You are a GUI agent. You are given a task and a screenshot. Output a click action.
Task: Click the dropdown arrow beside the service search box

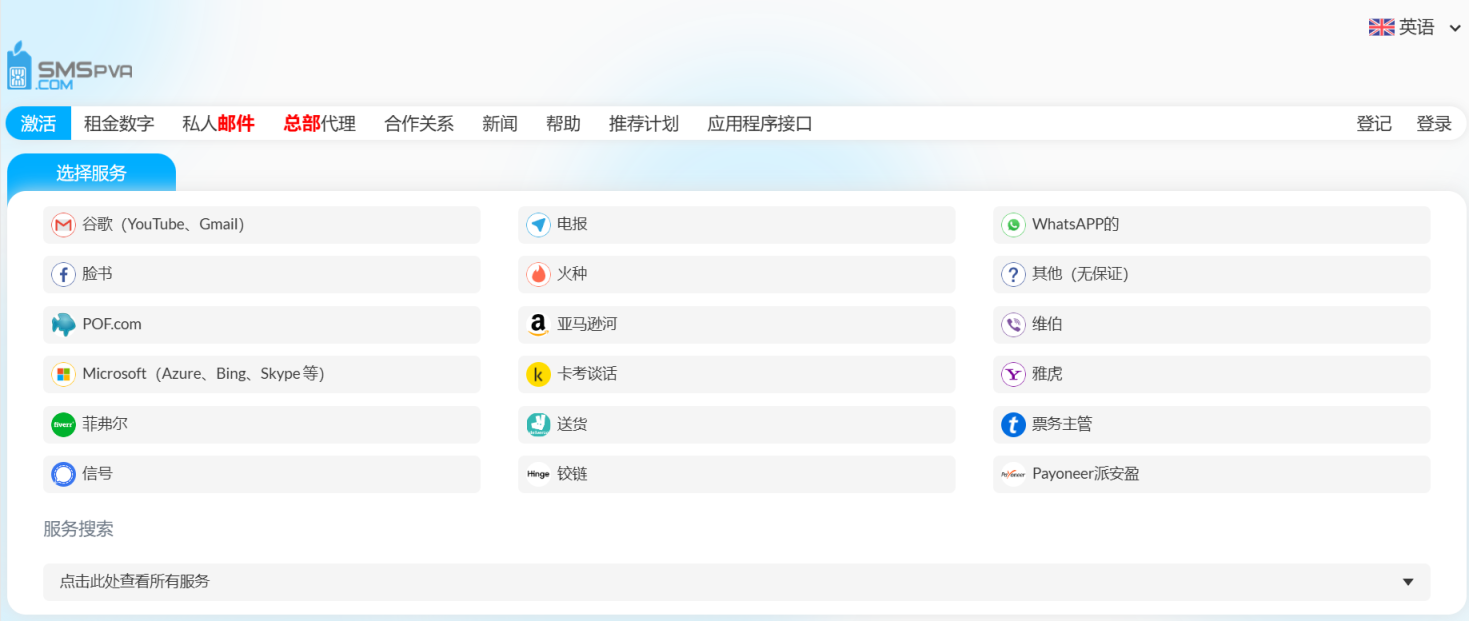tap(1407, 581)
